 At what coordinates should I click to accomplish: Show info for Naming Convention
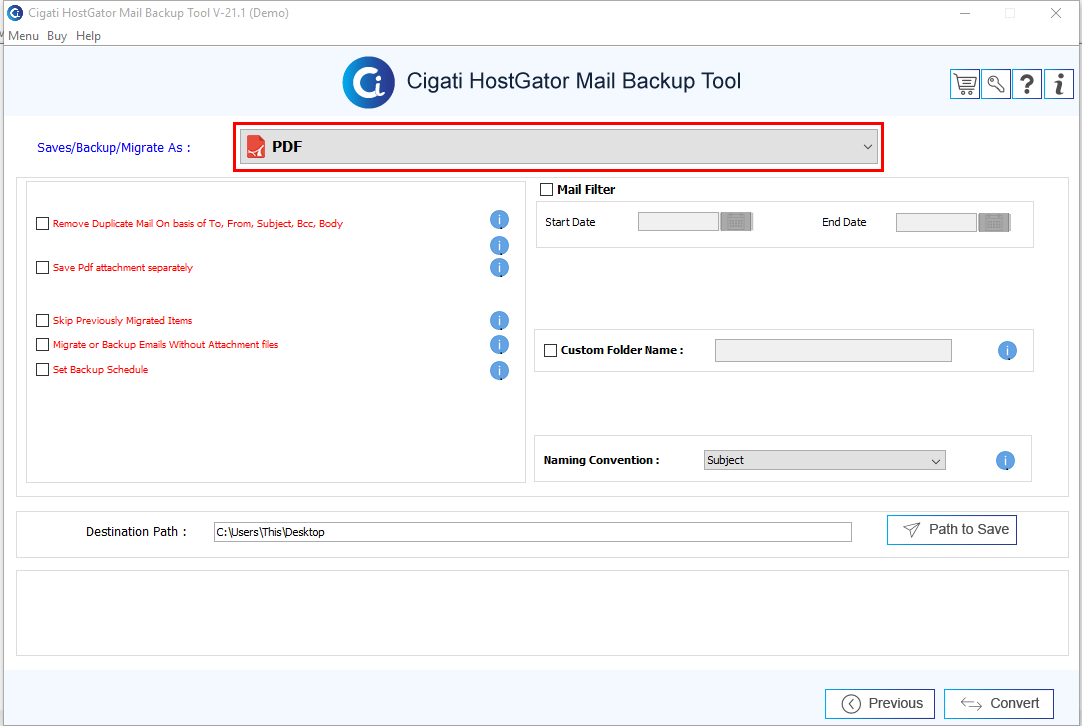pyautogui.click(x=1005, y=460)
